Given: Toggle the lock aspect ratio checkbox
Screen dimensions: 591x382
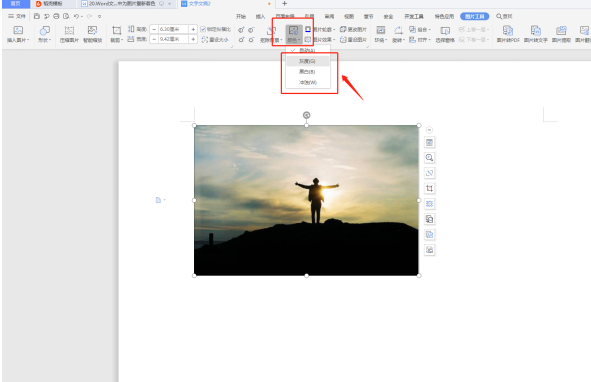Looking at the screenshot, I should tap(203, 29).
